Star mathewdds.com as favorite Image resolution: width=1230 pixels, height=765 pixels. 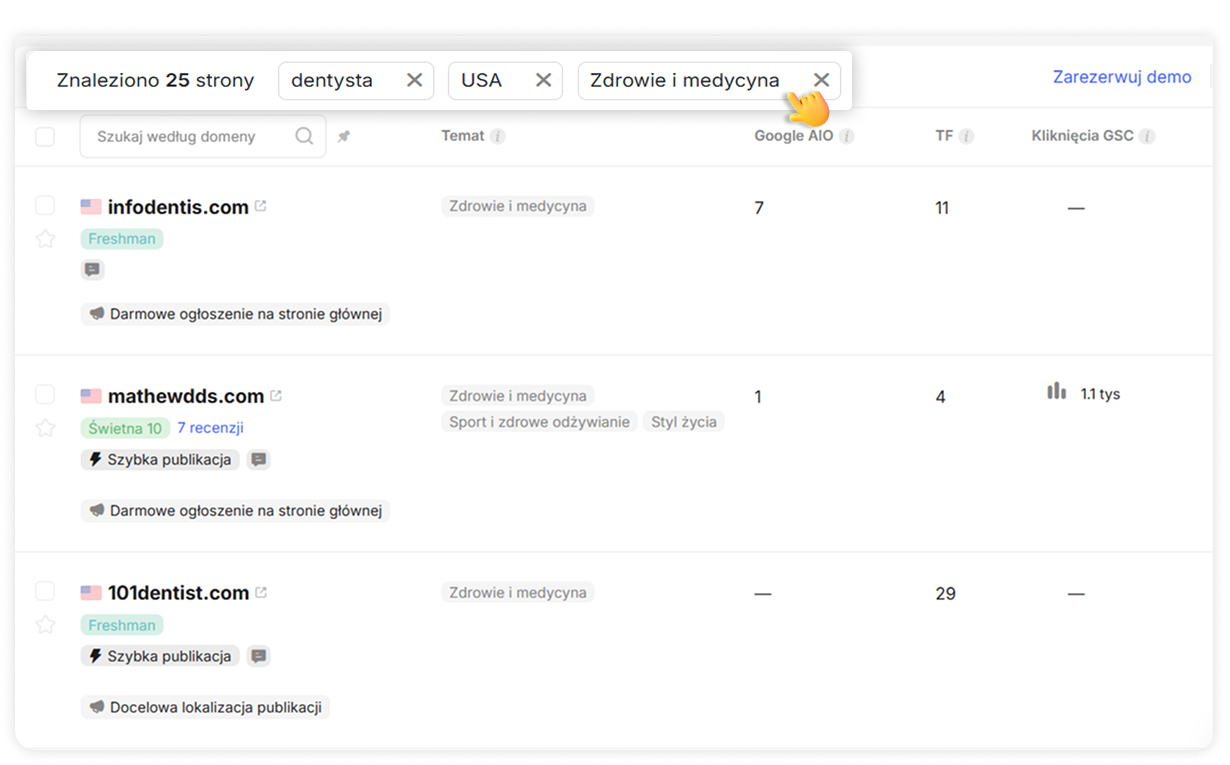click(45, 428)
